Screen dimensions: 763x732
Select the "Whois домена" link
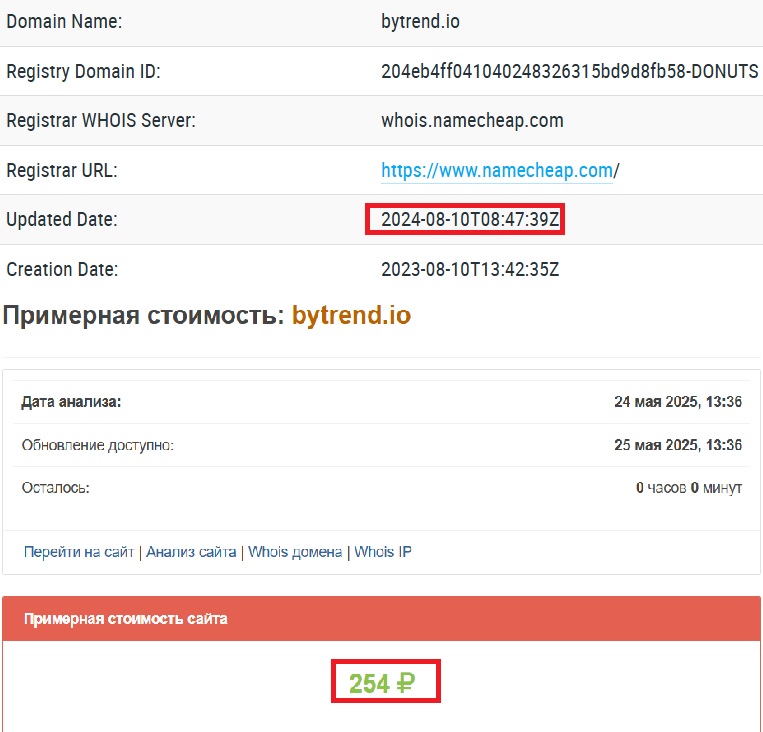click(x=295, y=552)
